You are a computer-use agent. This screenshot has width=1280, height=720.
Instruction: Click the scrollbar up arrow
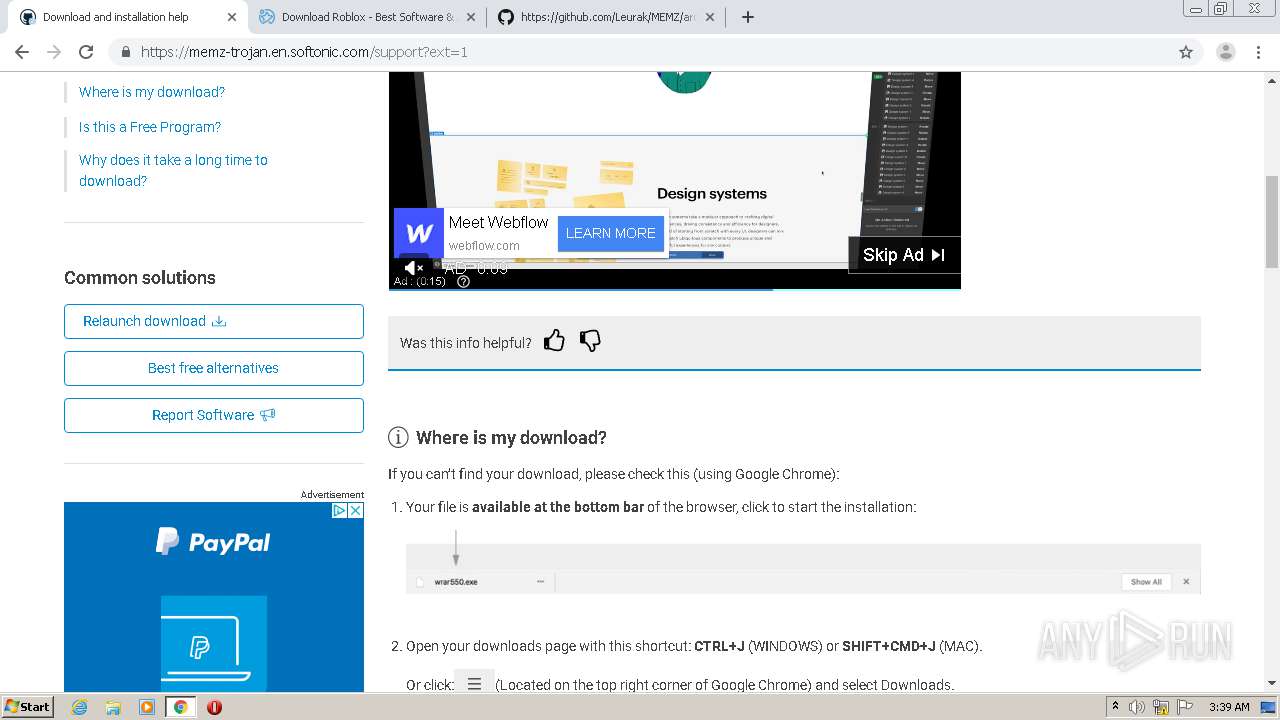(1272, 79)
